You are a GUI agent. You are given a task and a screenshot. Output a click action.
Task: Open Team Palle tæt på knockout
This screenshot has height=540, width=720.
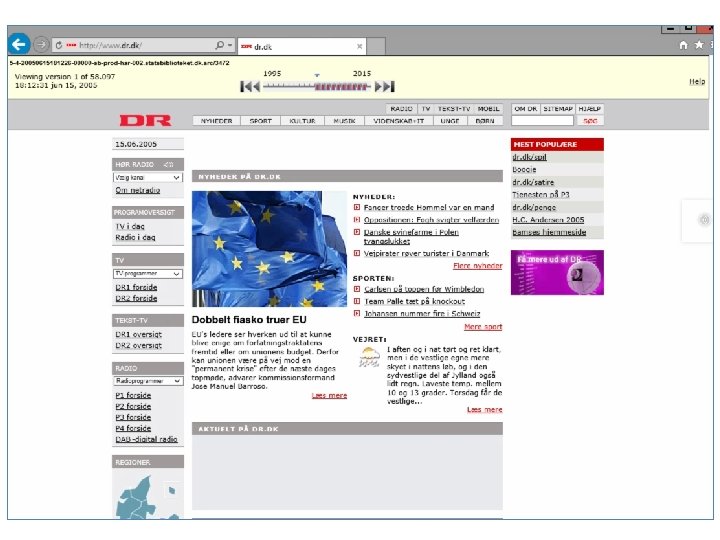coord(414,301)
